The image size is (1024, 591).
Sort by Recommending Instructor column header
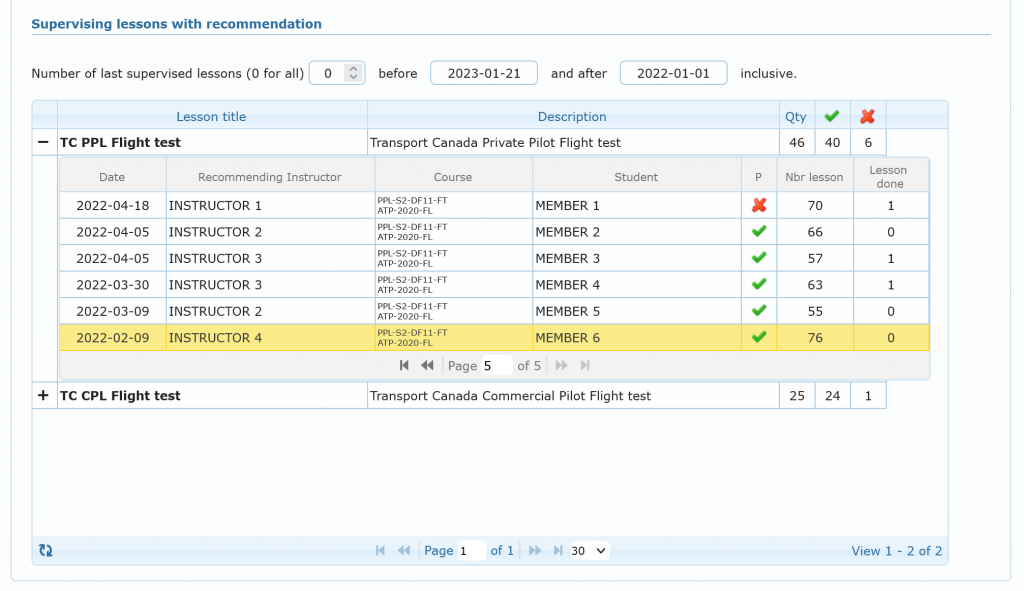point(270,177)
